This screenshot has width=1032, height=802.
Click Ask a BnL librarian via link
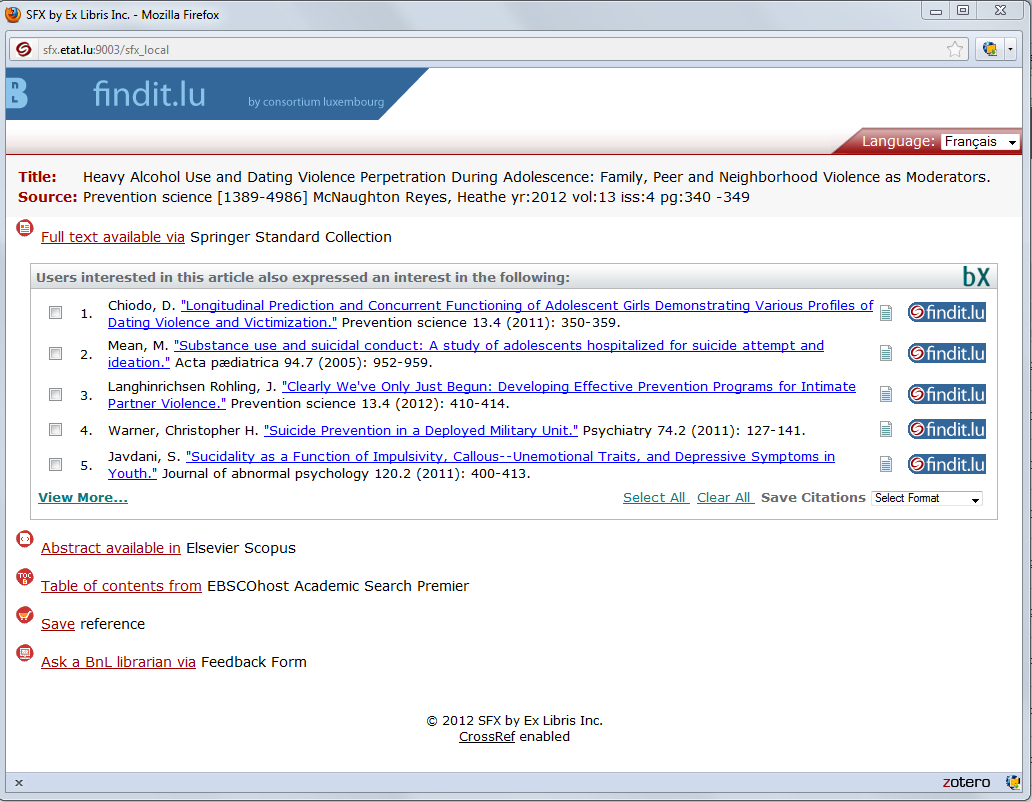(x=118, y=662)
